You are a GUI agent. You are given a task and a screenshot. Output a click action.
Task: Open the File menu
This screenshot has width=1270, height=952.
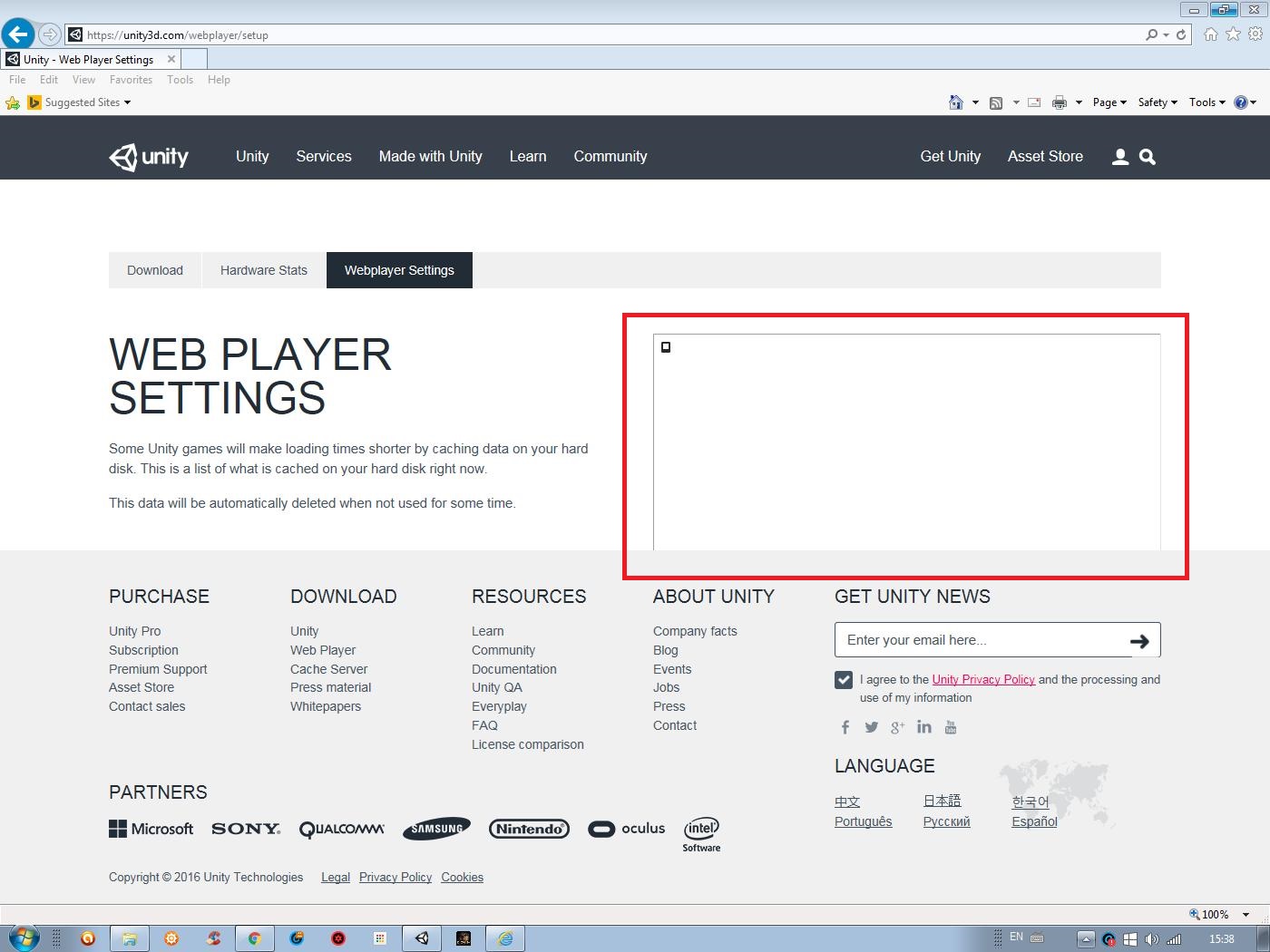[x=17, y=80]
